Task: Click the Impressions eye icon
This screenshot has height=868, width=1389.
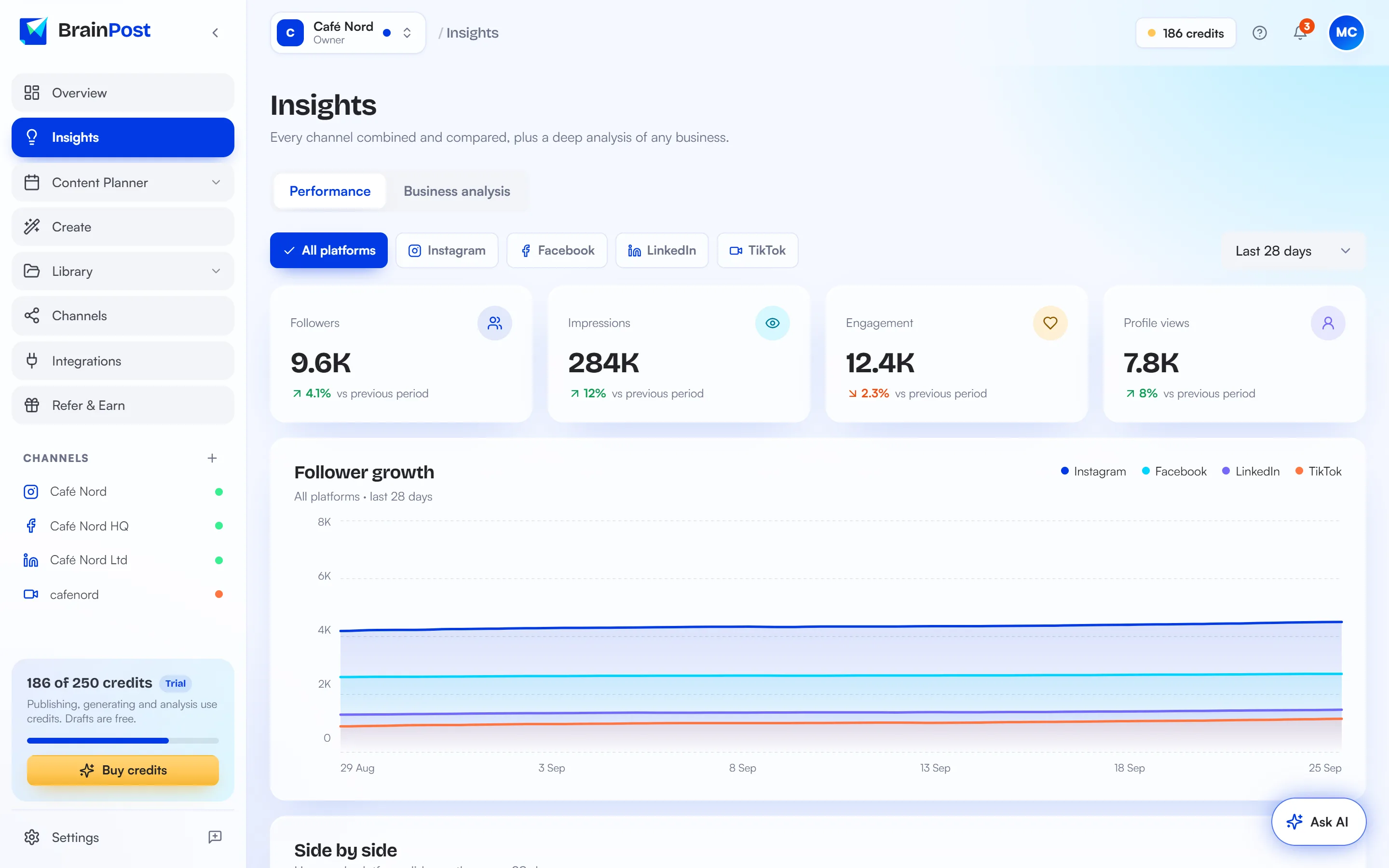Action: (x=773, y=323)
